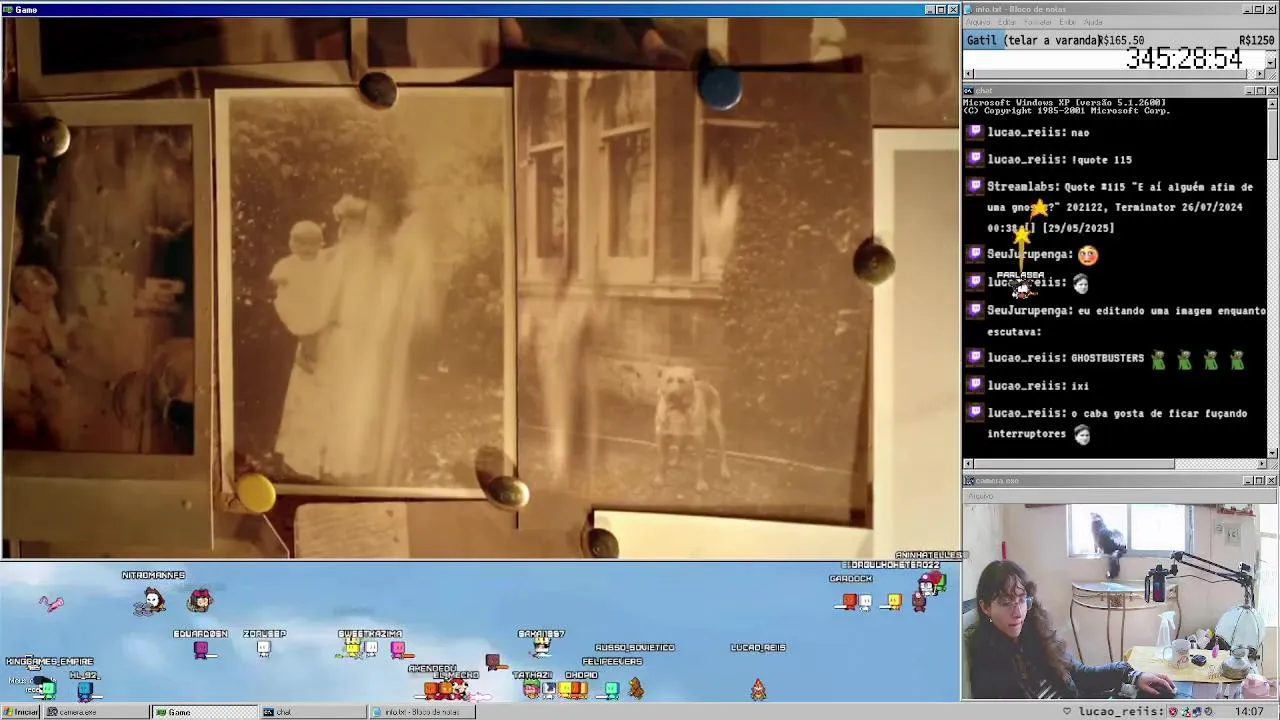Screen dimensions: 1280x720
Task: Click the text 'lucao_reiis: ixi' in chat
Action: click(1038, 386)
